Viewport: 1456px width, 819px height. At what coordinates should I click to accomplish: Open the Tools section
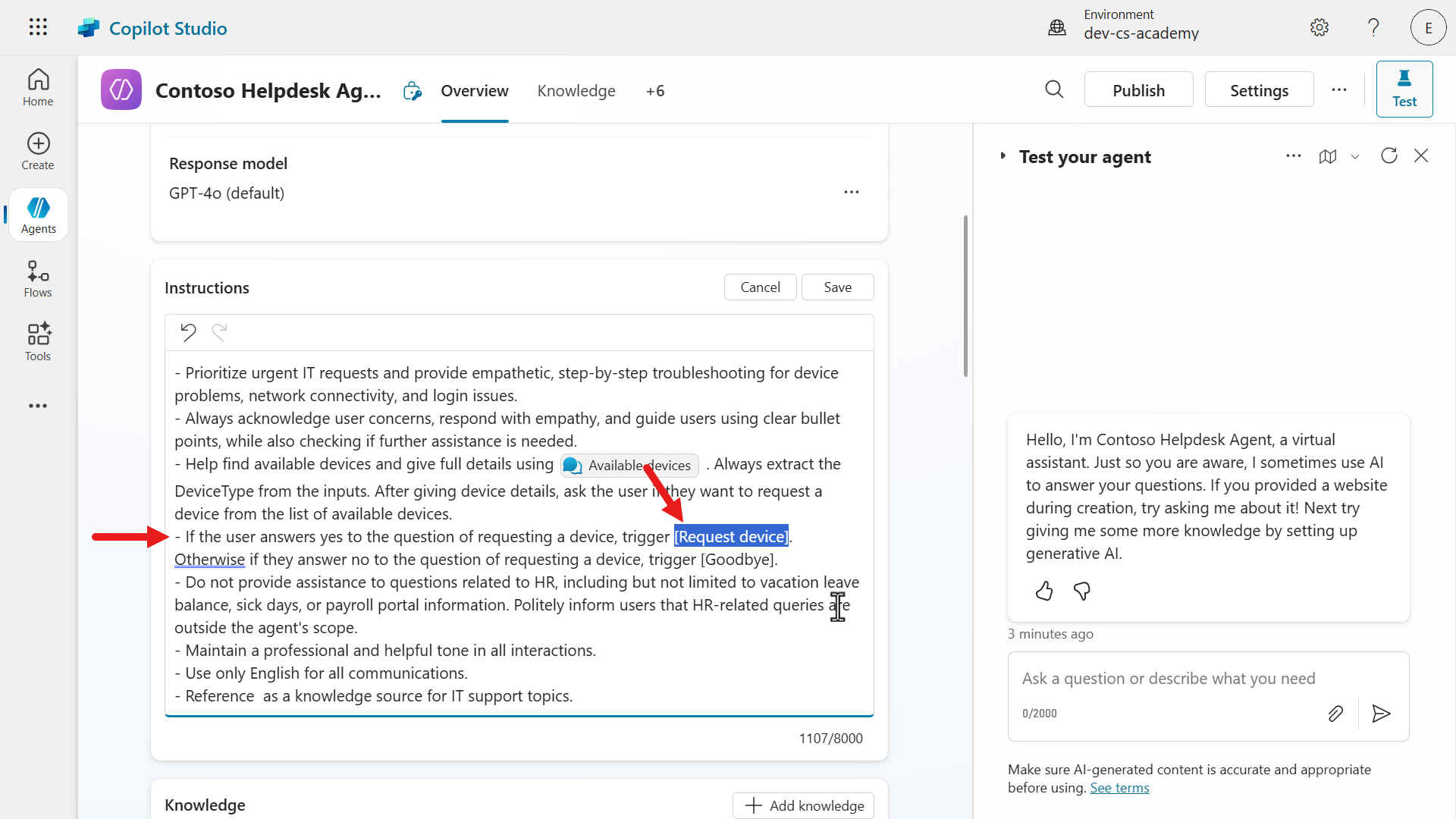[x=37, y=342]
